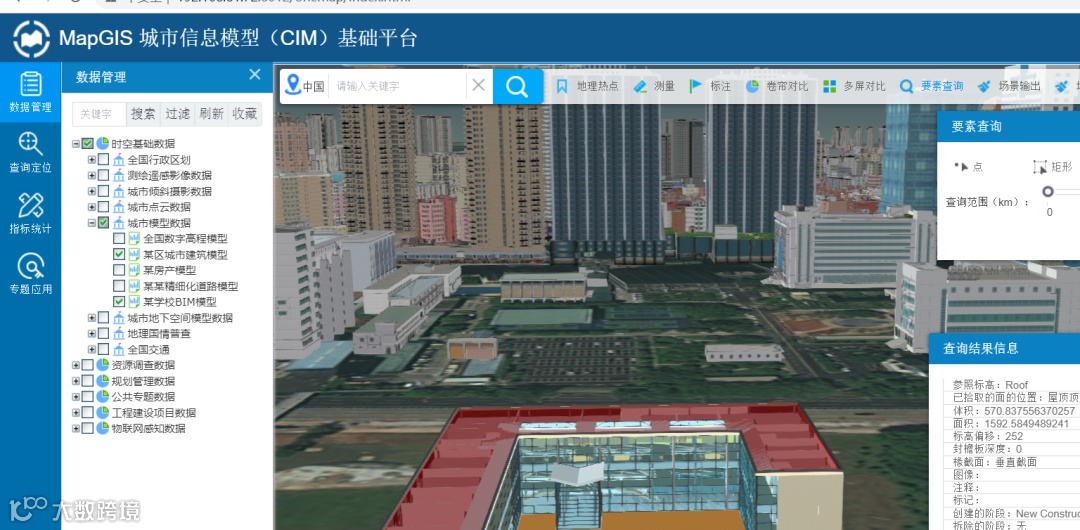Viewport: 1080px width, 530px height.
Task: Open the 要素查询 feature query tool
Action: [931, 86]
